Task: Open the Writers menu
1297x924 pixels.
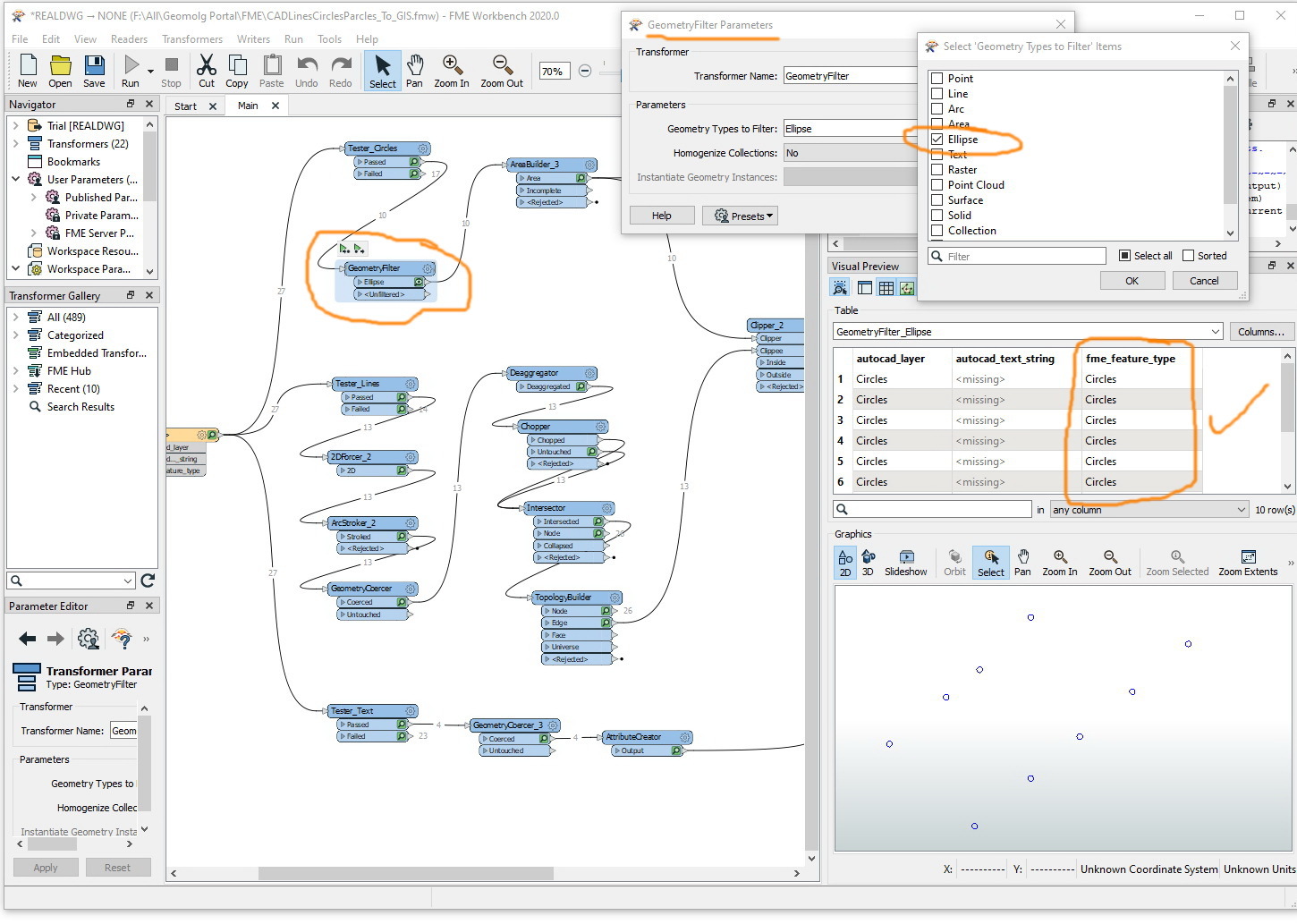Action: 253,39
